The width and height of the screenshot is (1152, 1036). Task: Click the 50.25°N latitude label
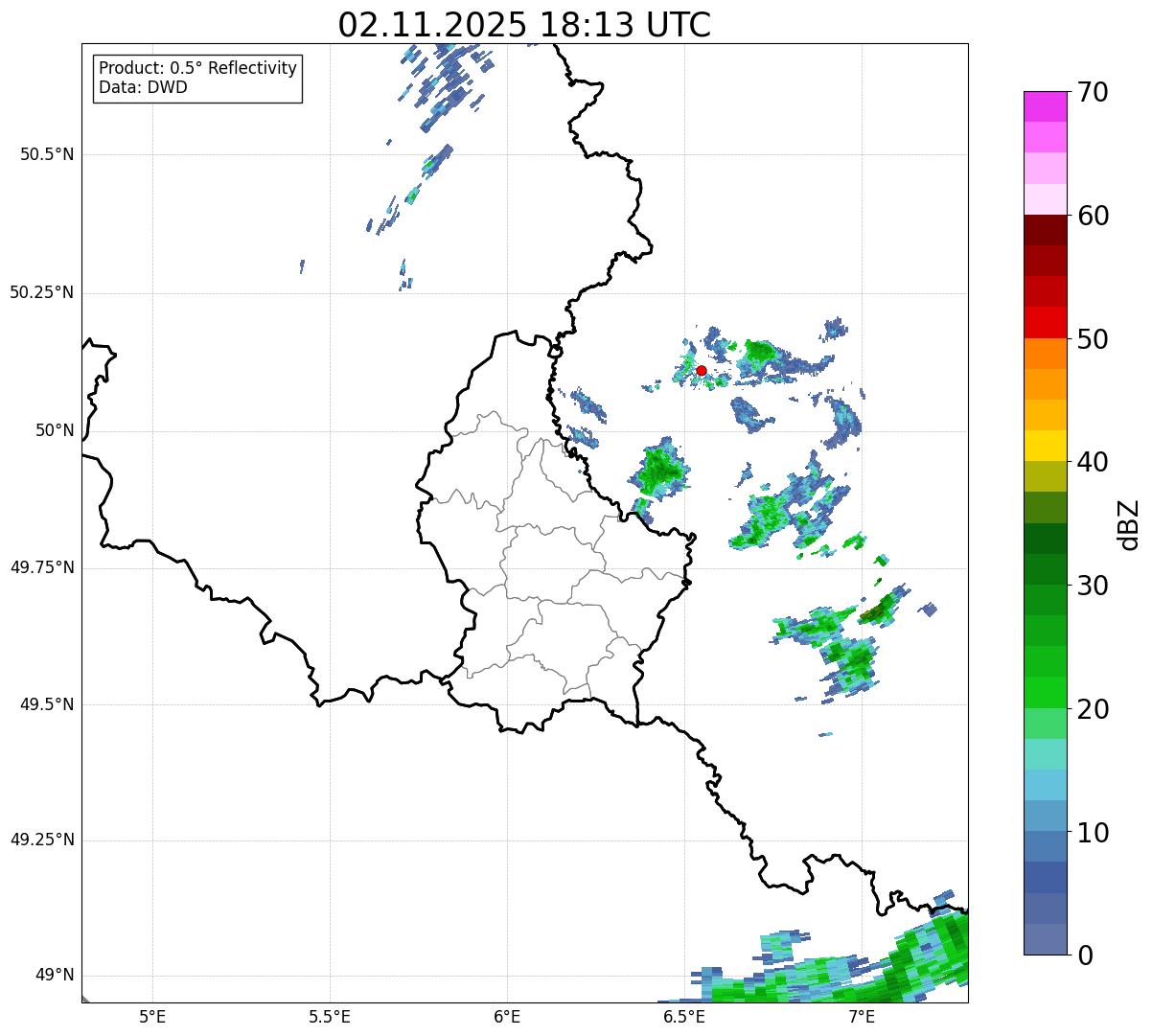42,292
